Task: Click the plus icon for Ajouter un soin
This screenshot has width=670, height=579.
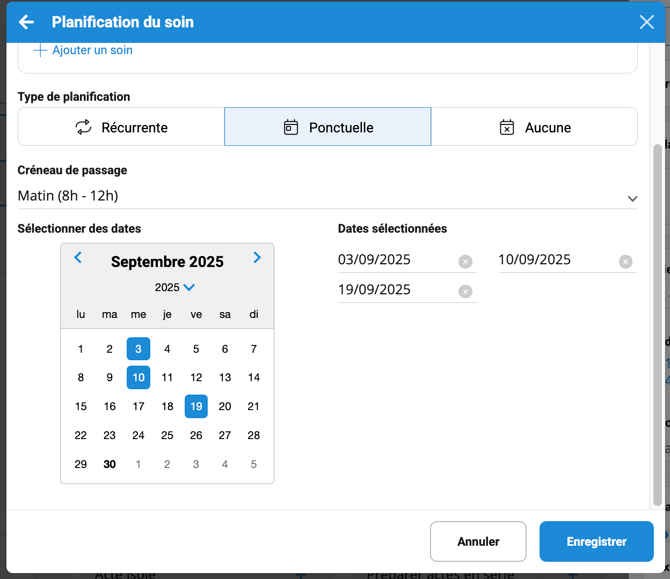Action: [40, 50]
